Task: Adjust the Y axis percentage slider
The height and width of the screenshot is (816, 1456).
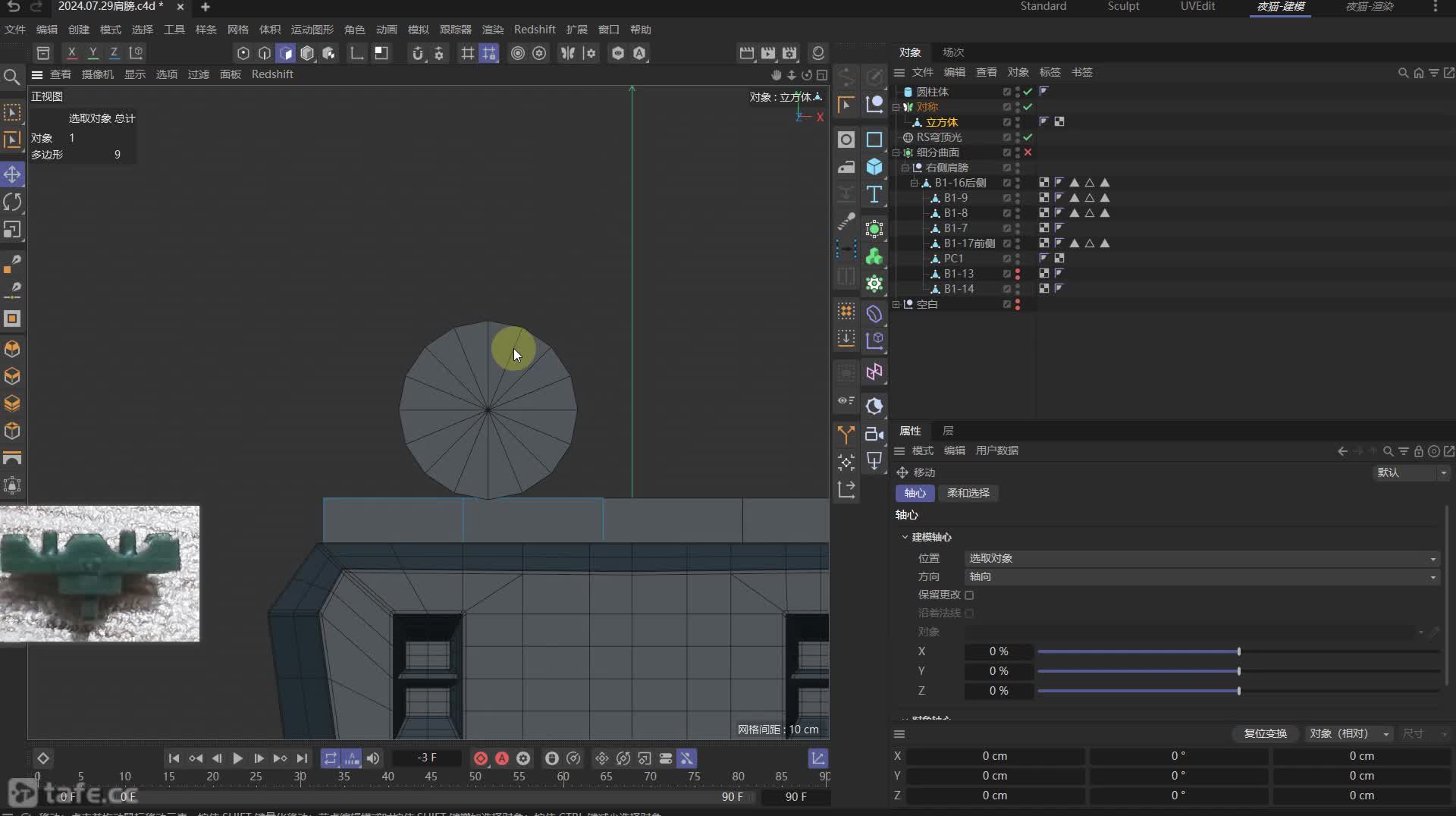Action: tap(1238, 671)
